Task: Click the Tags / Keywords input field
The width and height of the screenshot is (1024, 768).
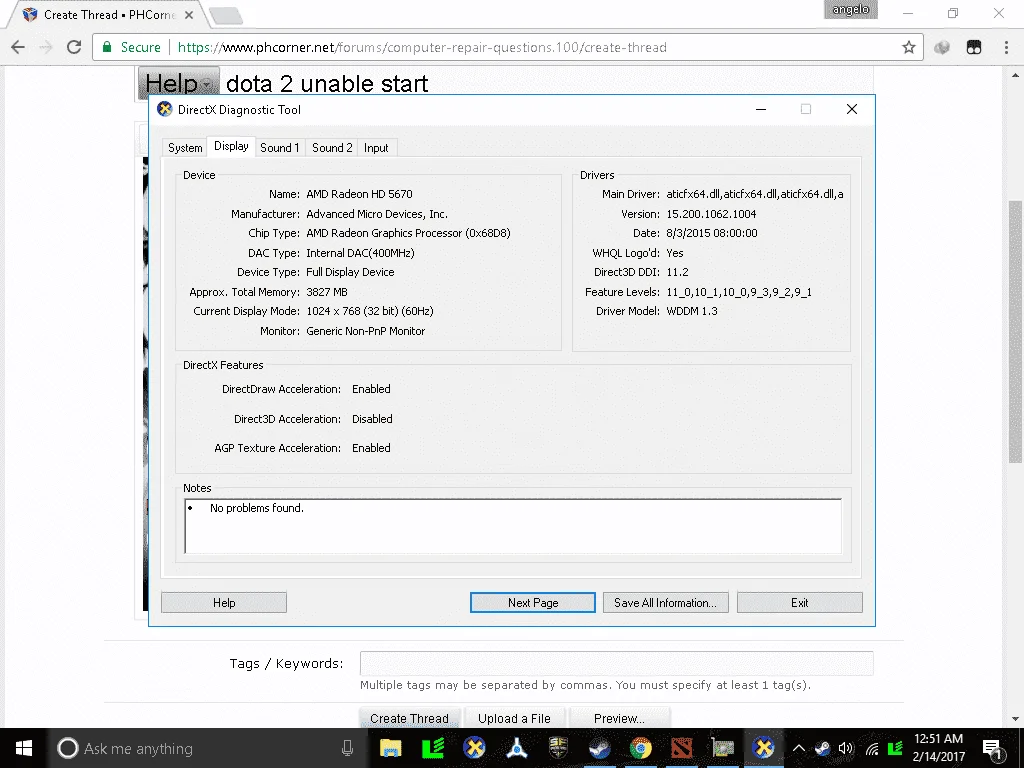Action: (x=616, y=664)
